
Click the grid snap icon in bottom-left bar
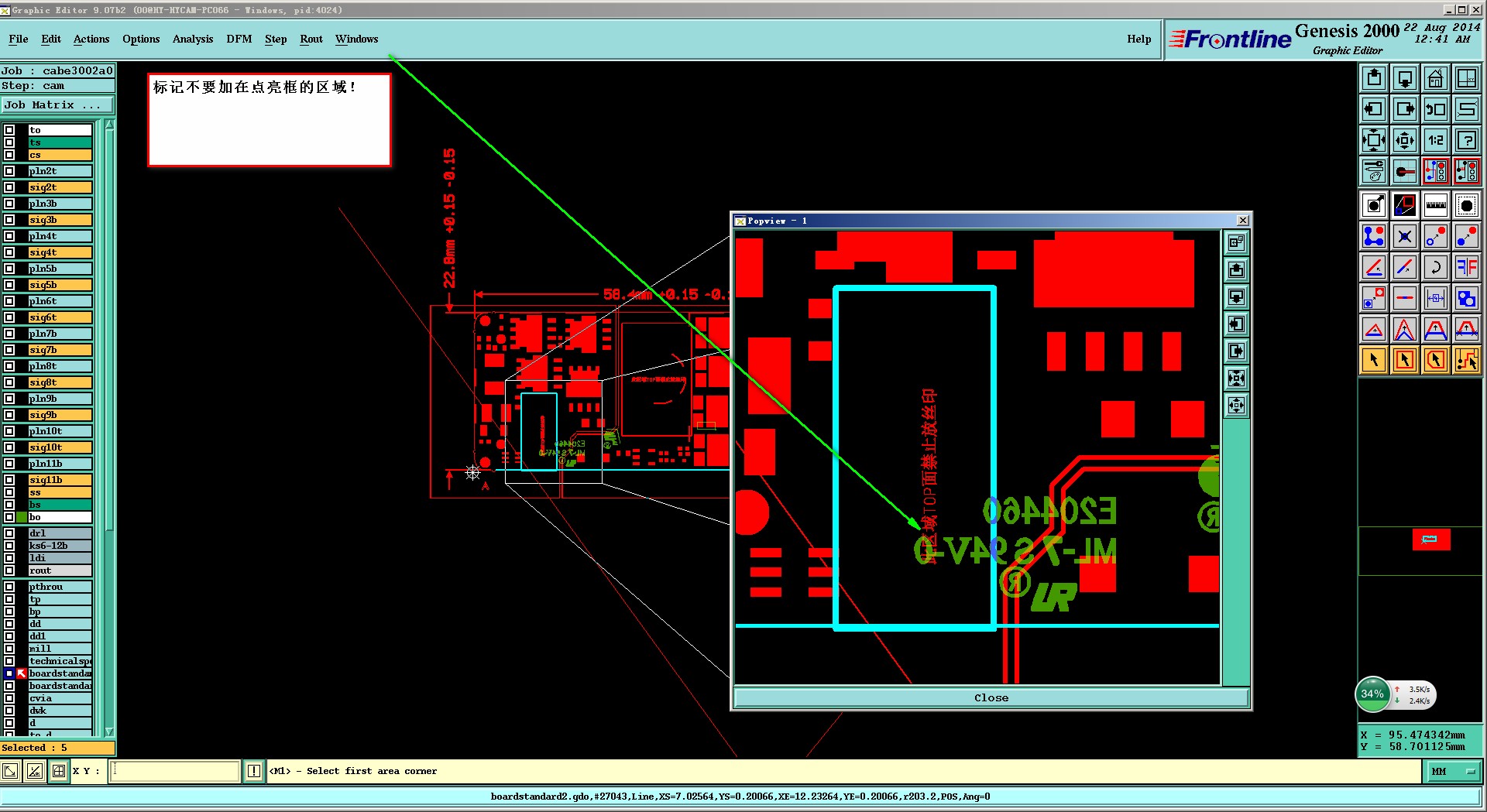click(59, 771)
